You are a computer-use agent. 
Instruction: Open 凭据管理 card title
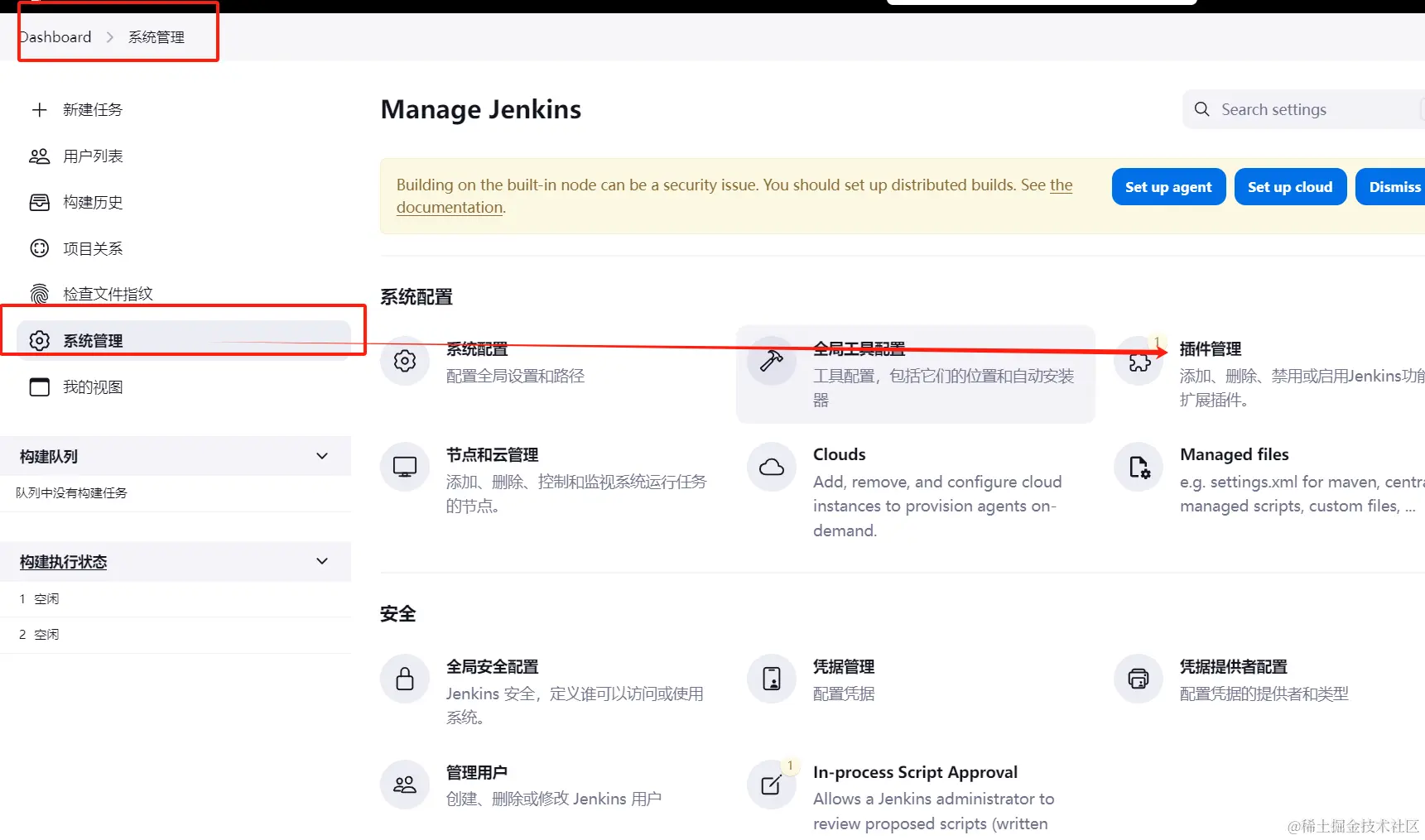coord(844,667)
